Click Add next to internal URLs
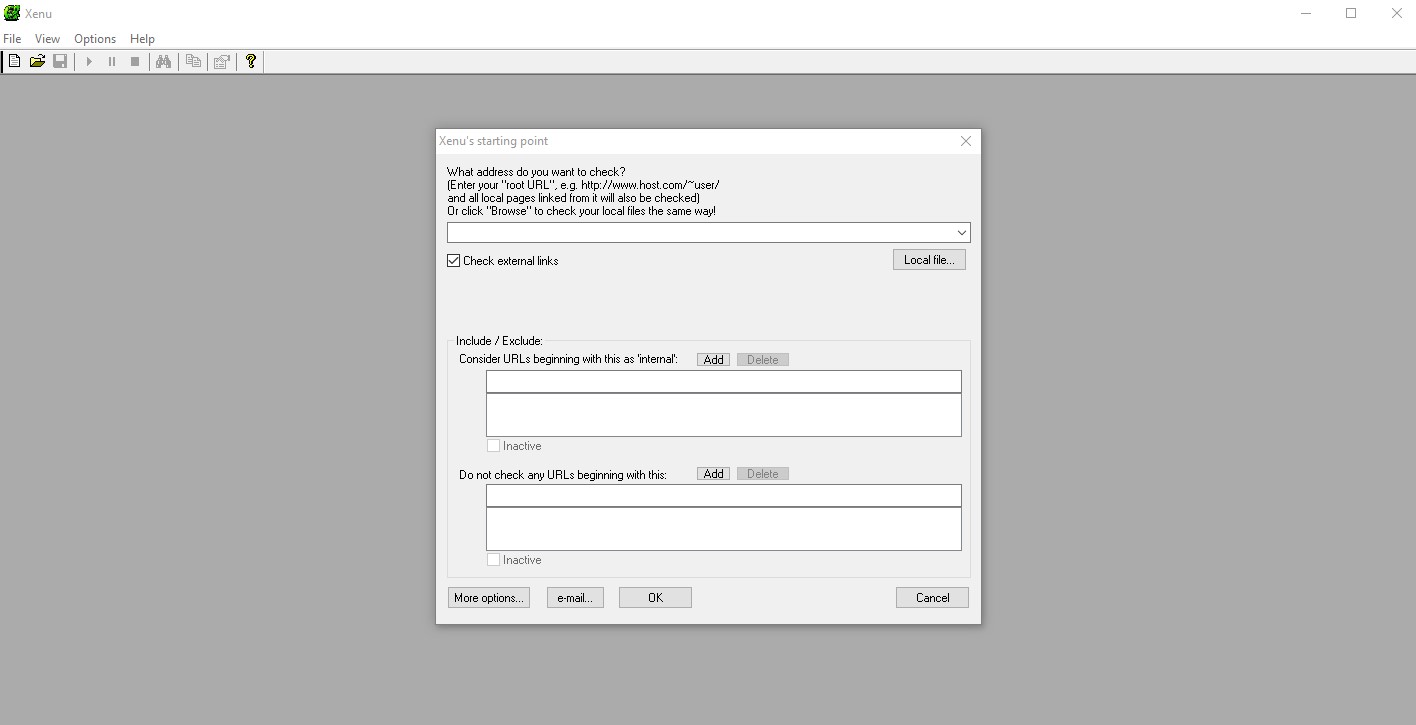The width and height of the screenshot is (1416, 725). pyautogui.click(x=713, y=359)
